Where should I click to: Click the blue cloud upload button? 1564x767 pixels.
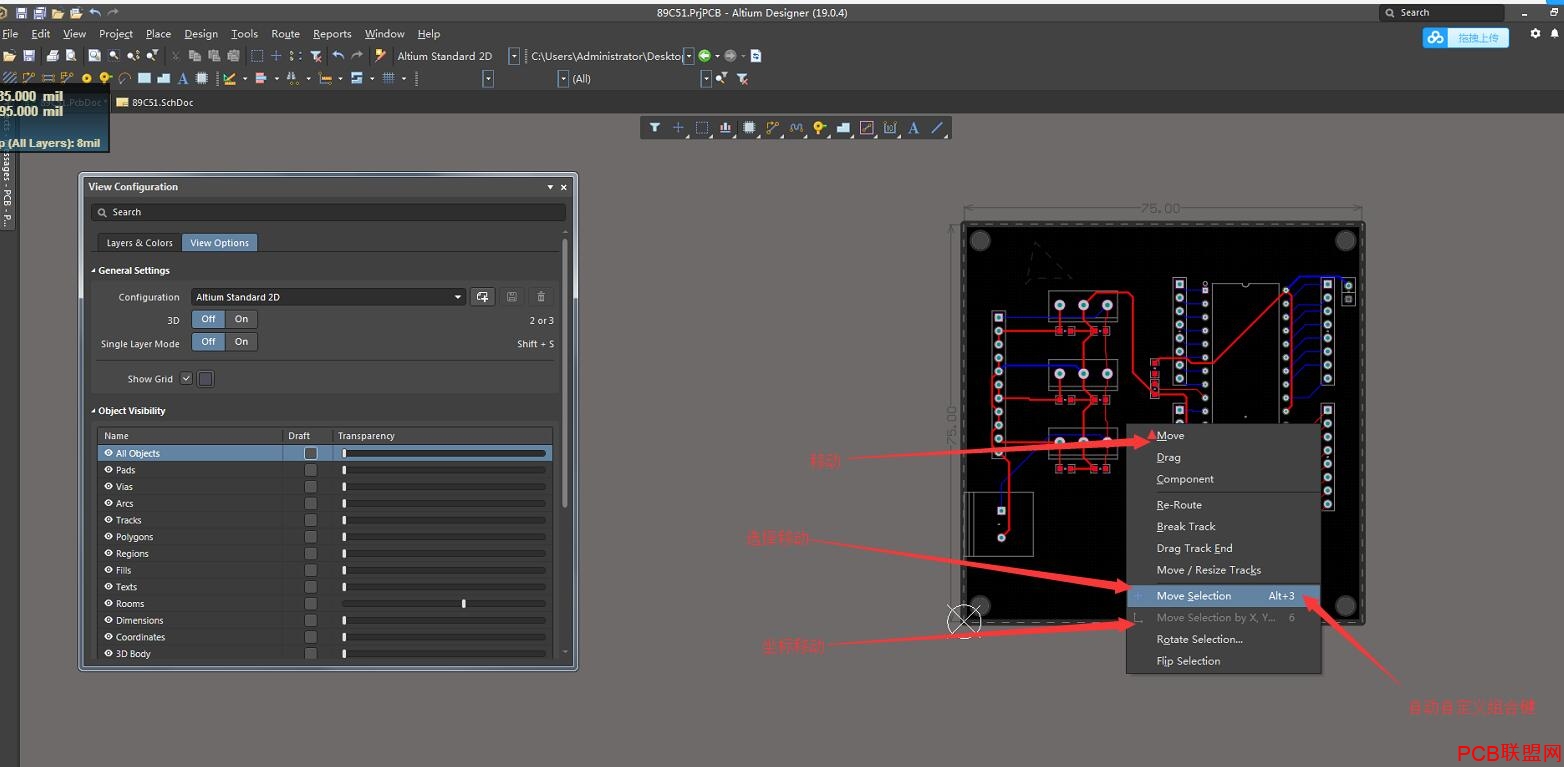tap(1465, 37)
